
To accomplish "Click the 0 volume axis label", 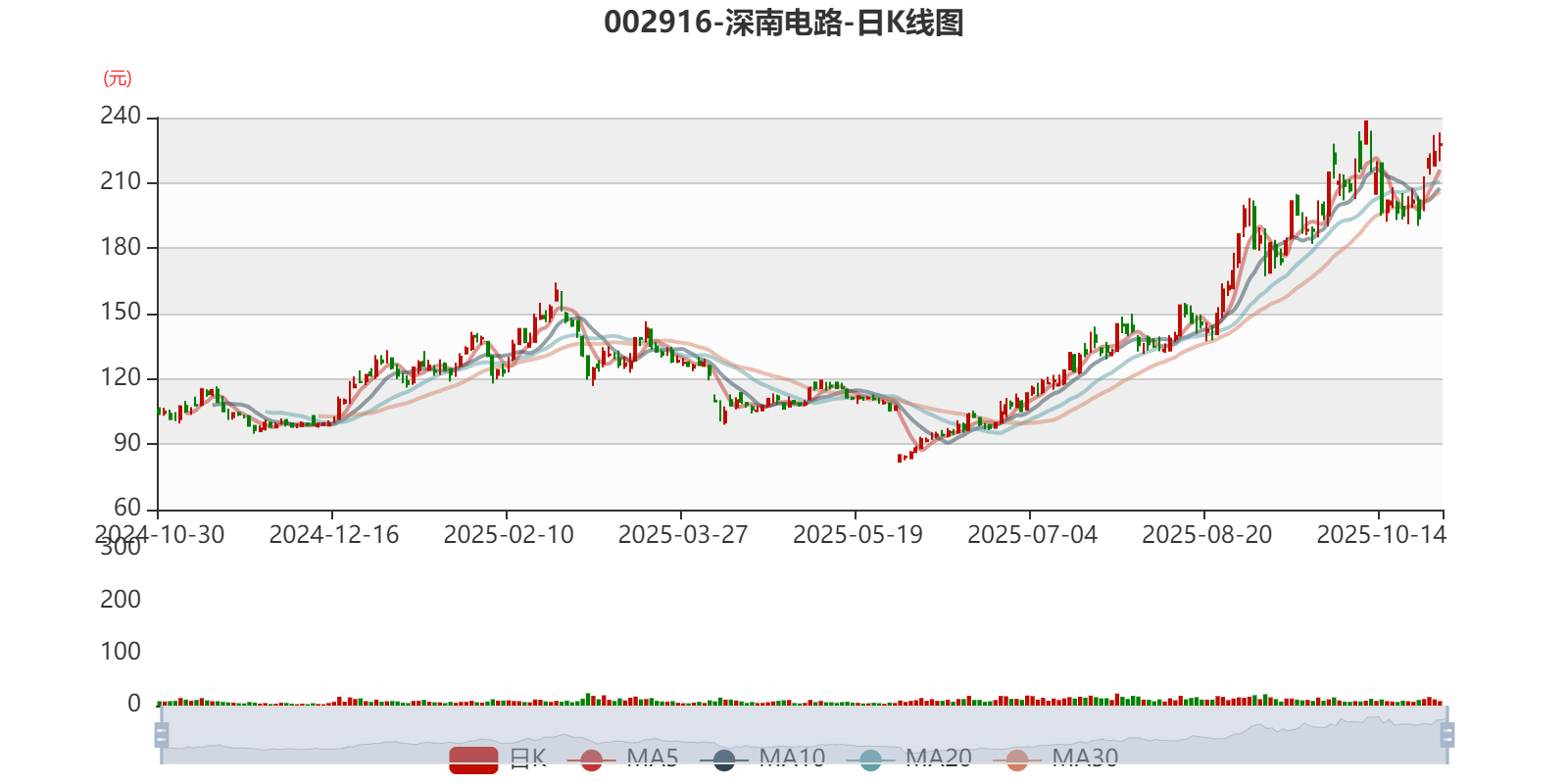I will click(x=134, y=703).
